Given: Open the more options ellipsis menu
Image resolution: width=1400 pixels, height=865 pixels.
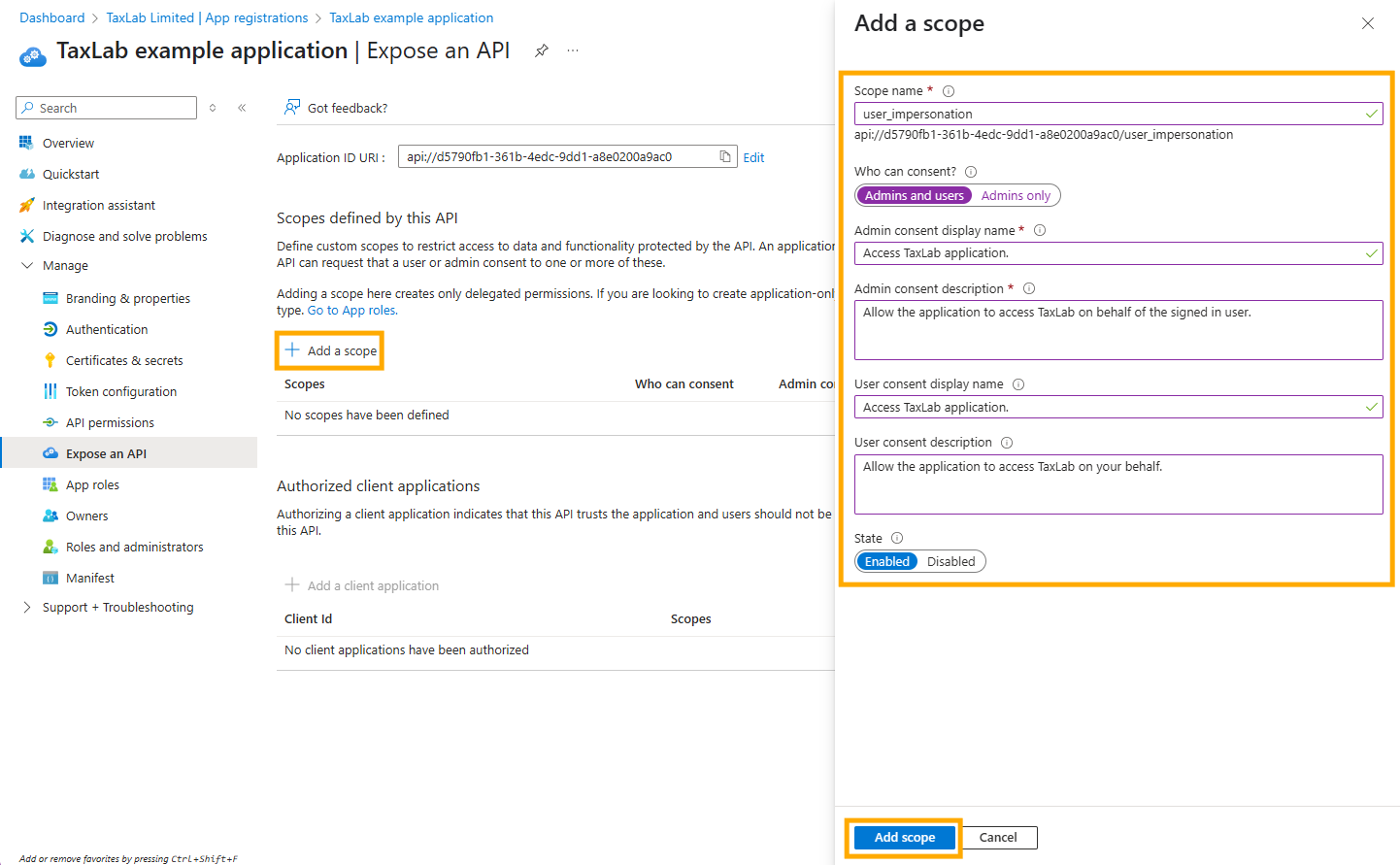Looking at the screenshot, I should click(x=573, y=50).
